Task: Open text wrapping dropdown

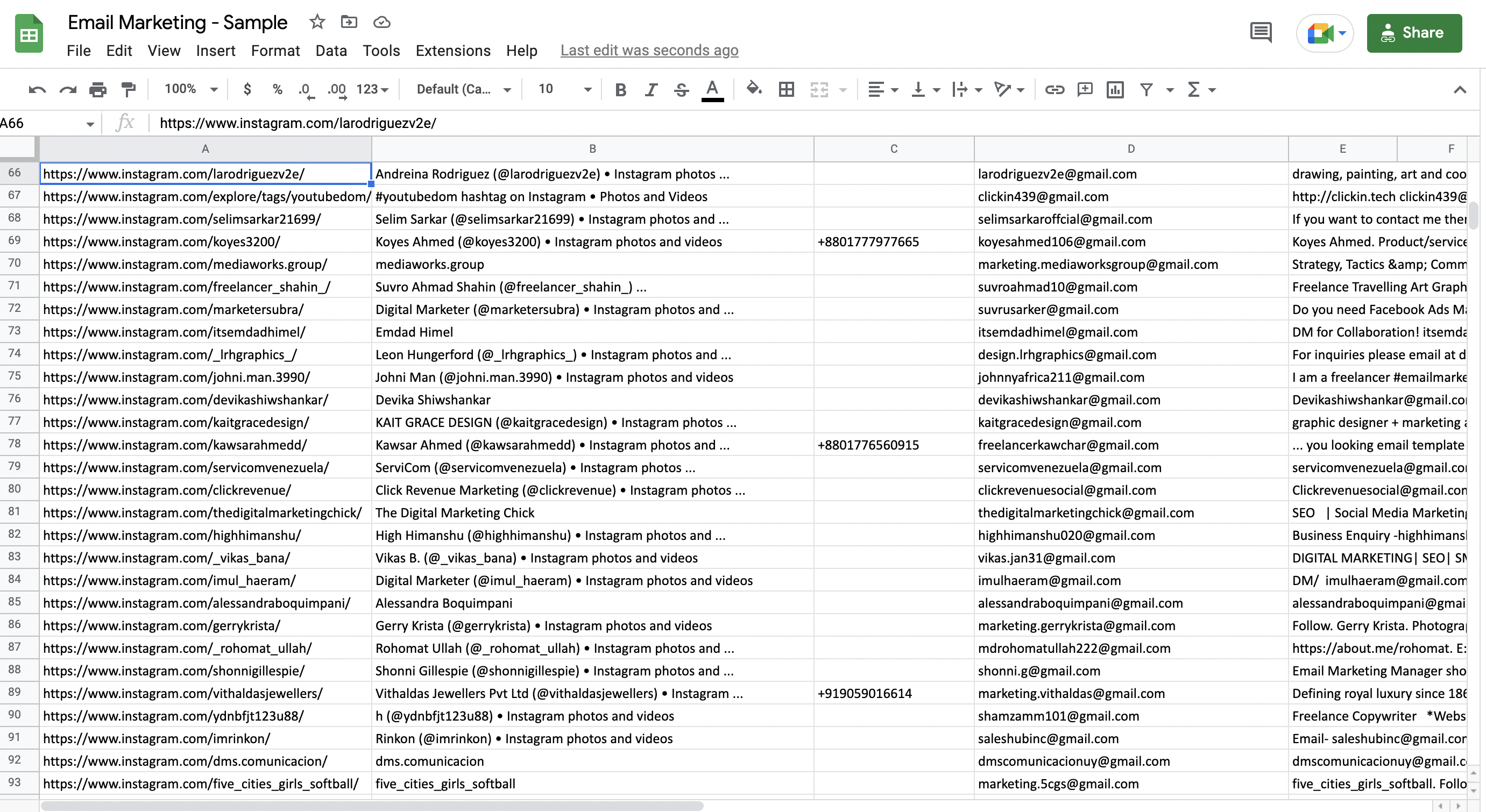Action: coord(967,89)
